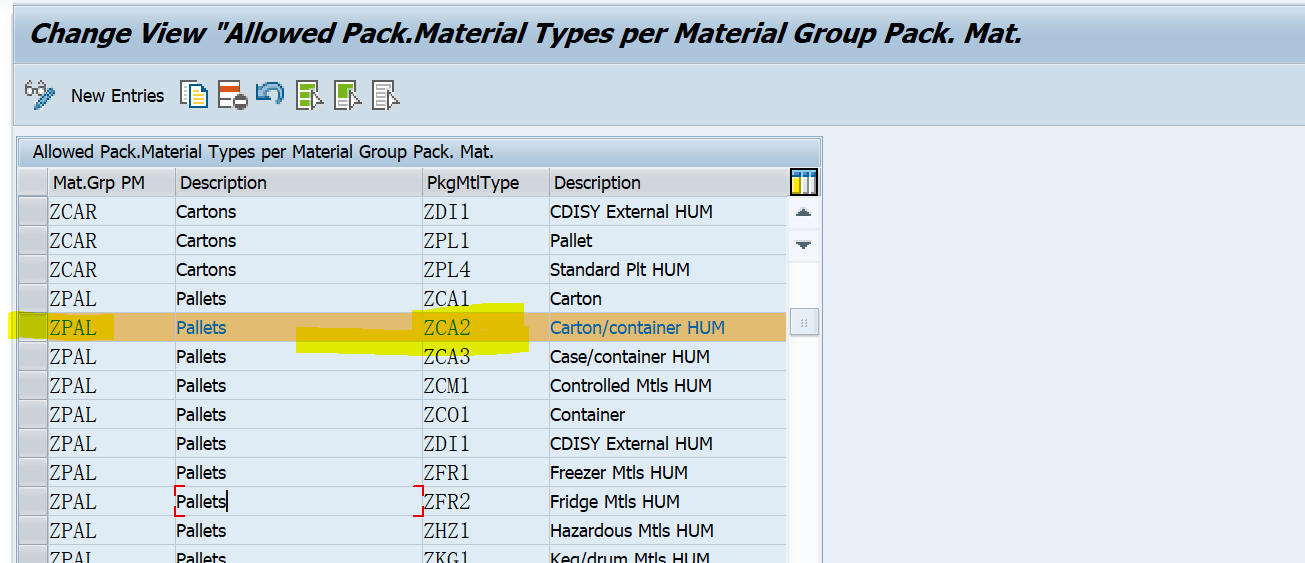Select row marker for ZPAL ZHZ1 row
Screen dimensions: 1305x563
(x=33, y=531)
